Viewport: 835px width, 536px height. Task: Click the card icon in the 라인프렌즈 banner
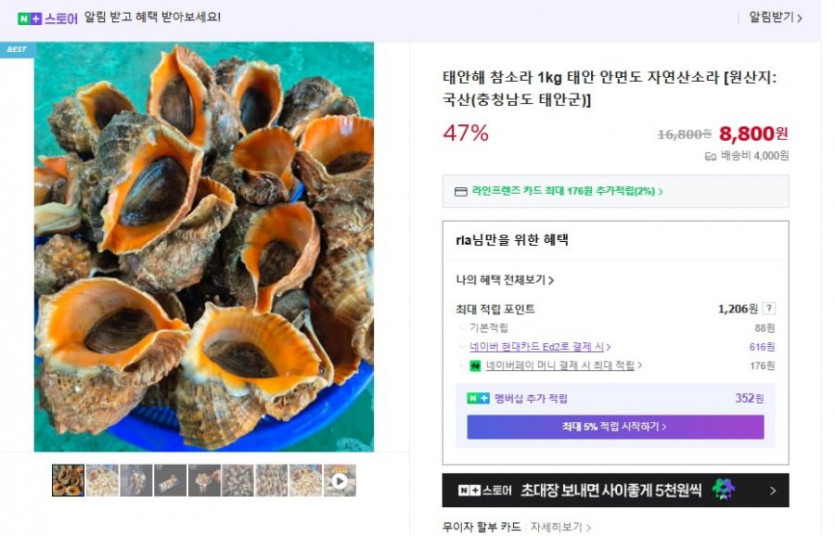(x=460, y=191)
